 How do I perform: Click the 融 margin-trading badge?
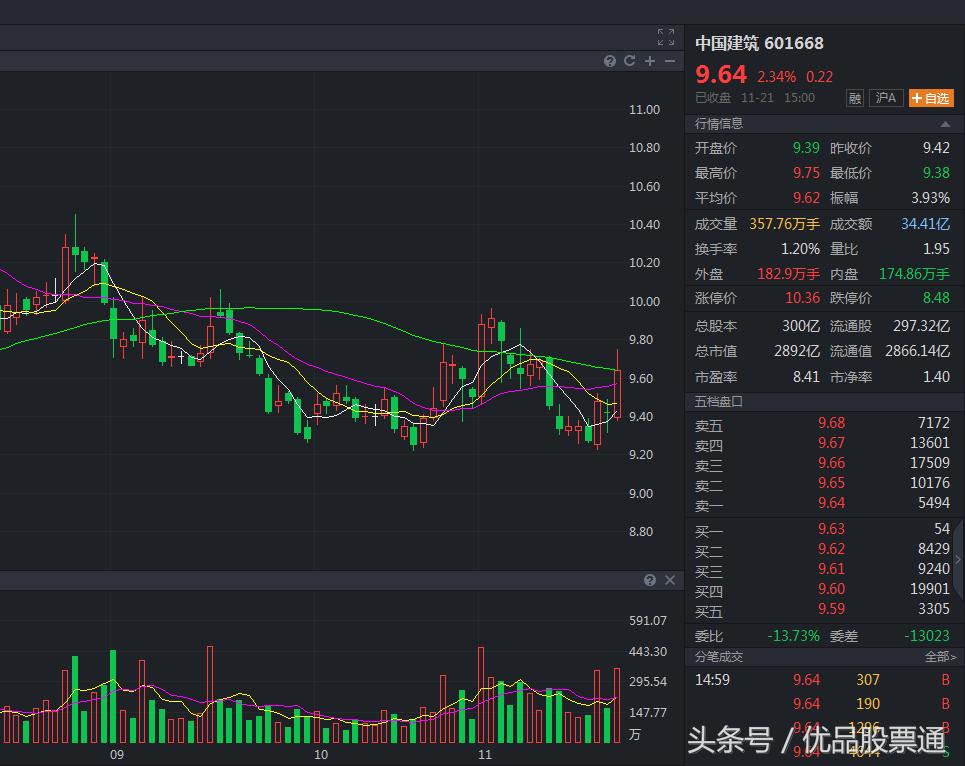coord(855,98)
